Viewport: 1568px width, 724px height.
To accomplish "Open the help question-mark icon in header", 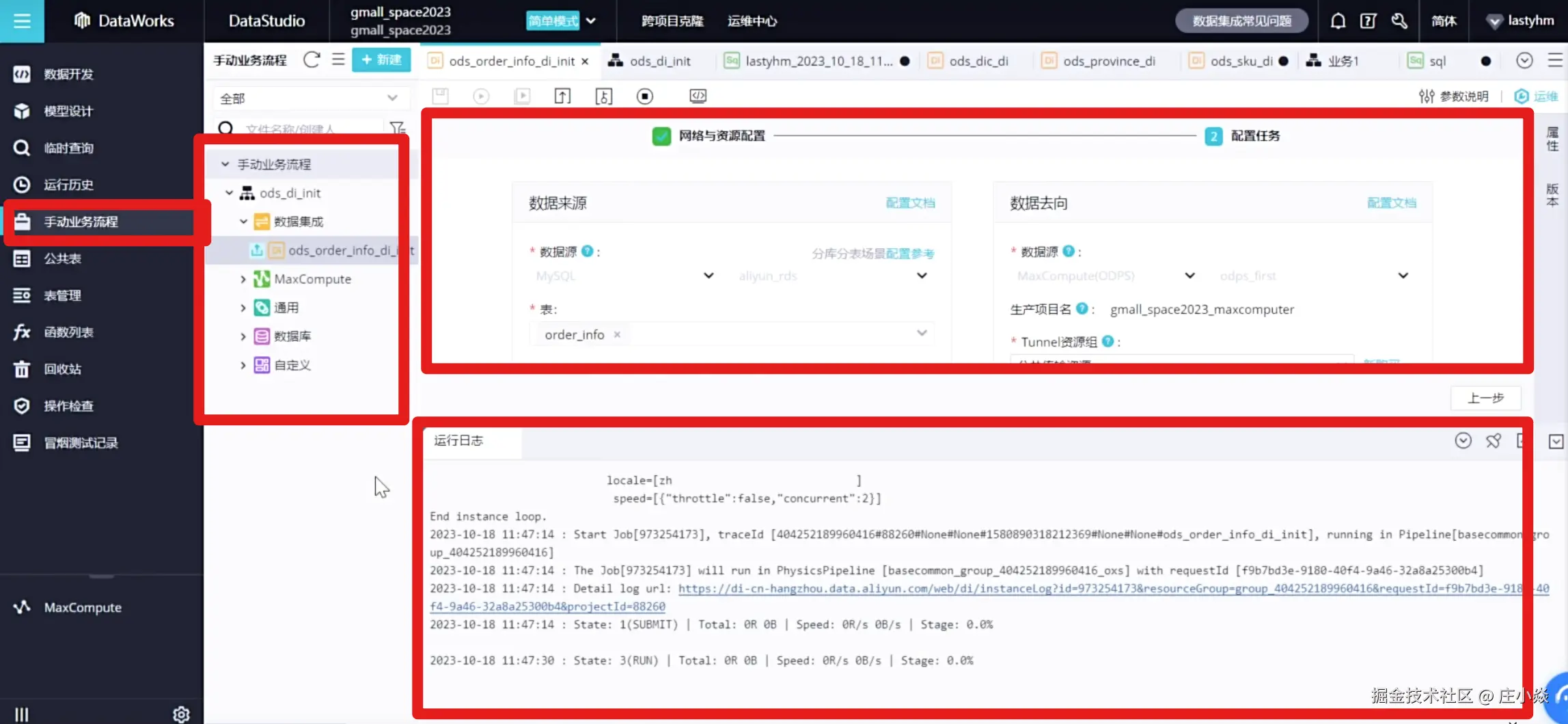I will pos(1368,21).
